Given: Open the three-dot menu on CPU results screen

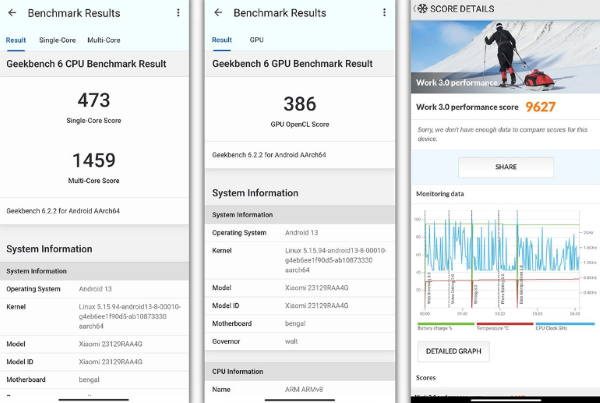Looking at the screenshot, I should tap(178, 13).
